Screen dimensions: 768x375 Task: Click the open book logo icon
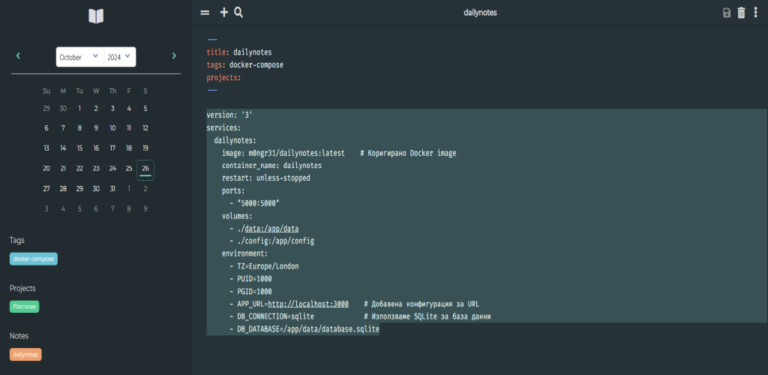96,17
